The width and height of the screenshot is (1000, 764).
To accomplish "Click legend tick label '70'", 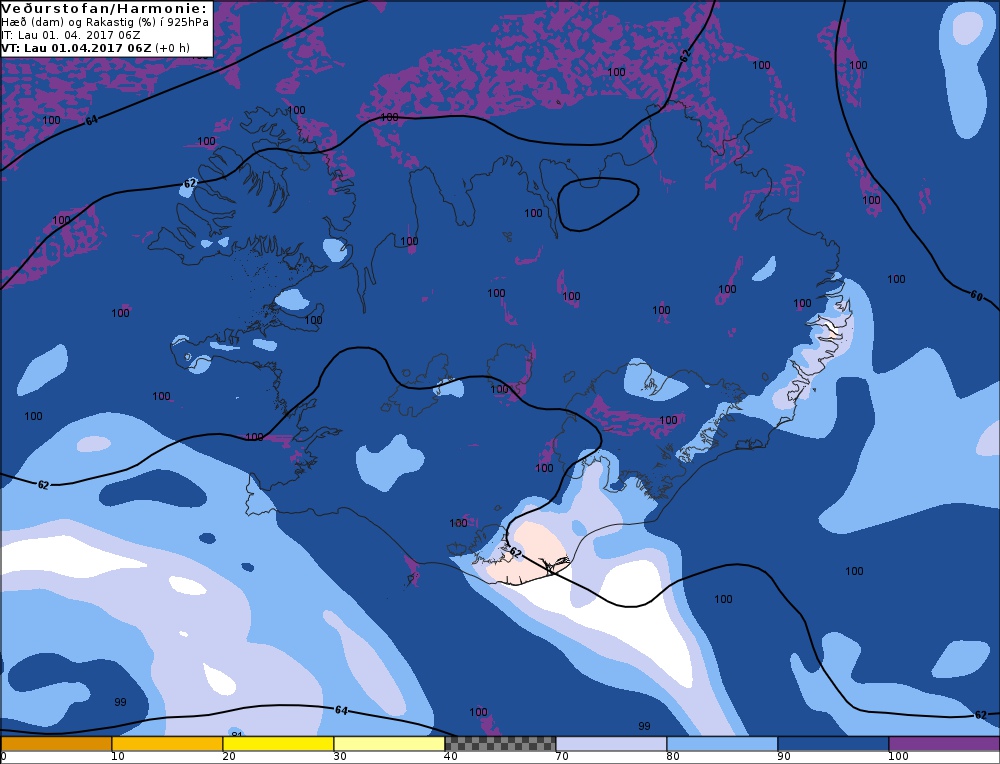I will click(x=561, y=757).
